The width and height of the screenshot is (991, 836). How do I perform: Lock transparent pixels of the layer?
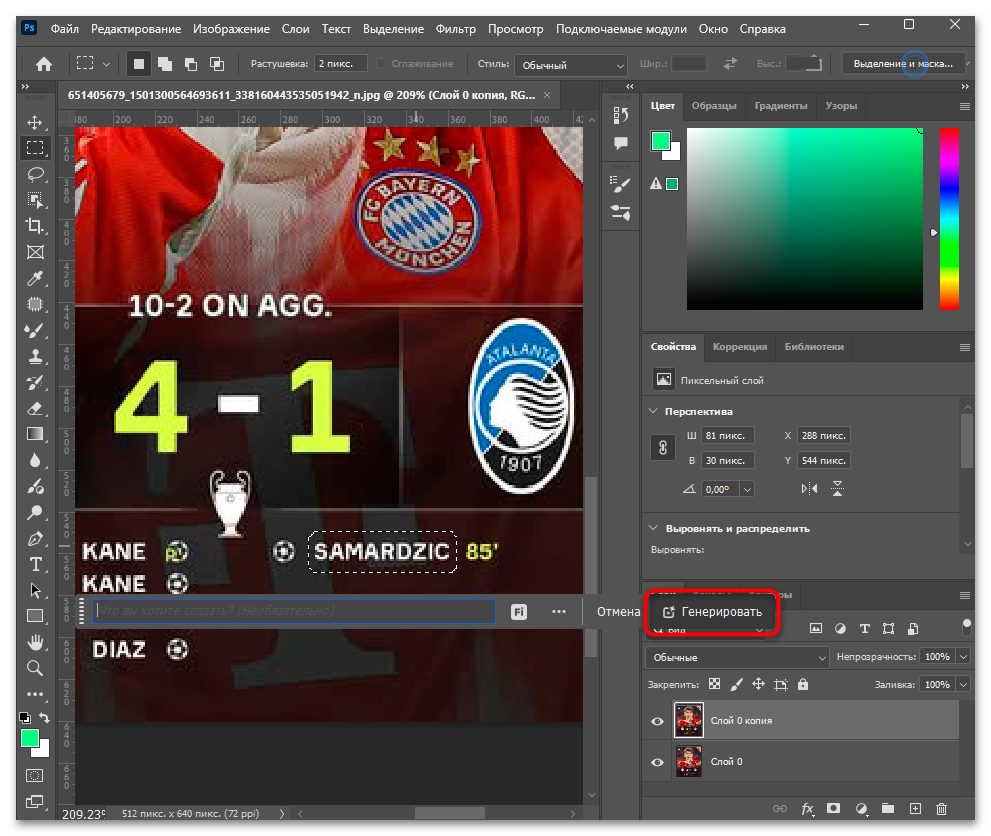click(x=714, y=684)
